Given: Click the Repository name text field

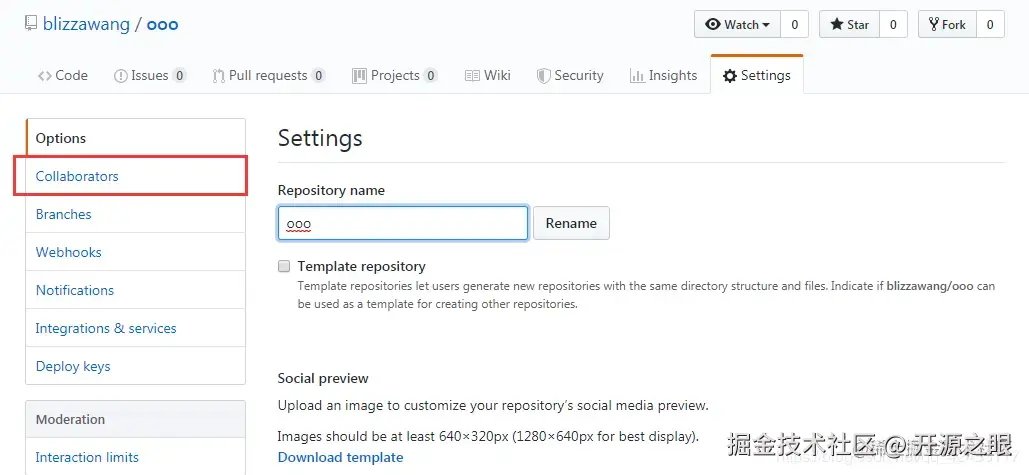Looking at the screenshot, I should tap(402, 223).
